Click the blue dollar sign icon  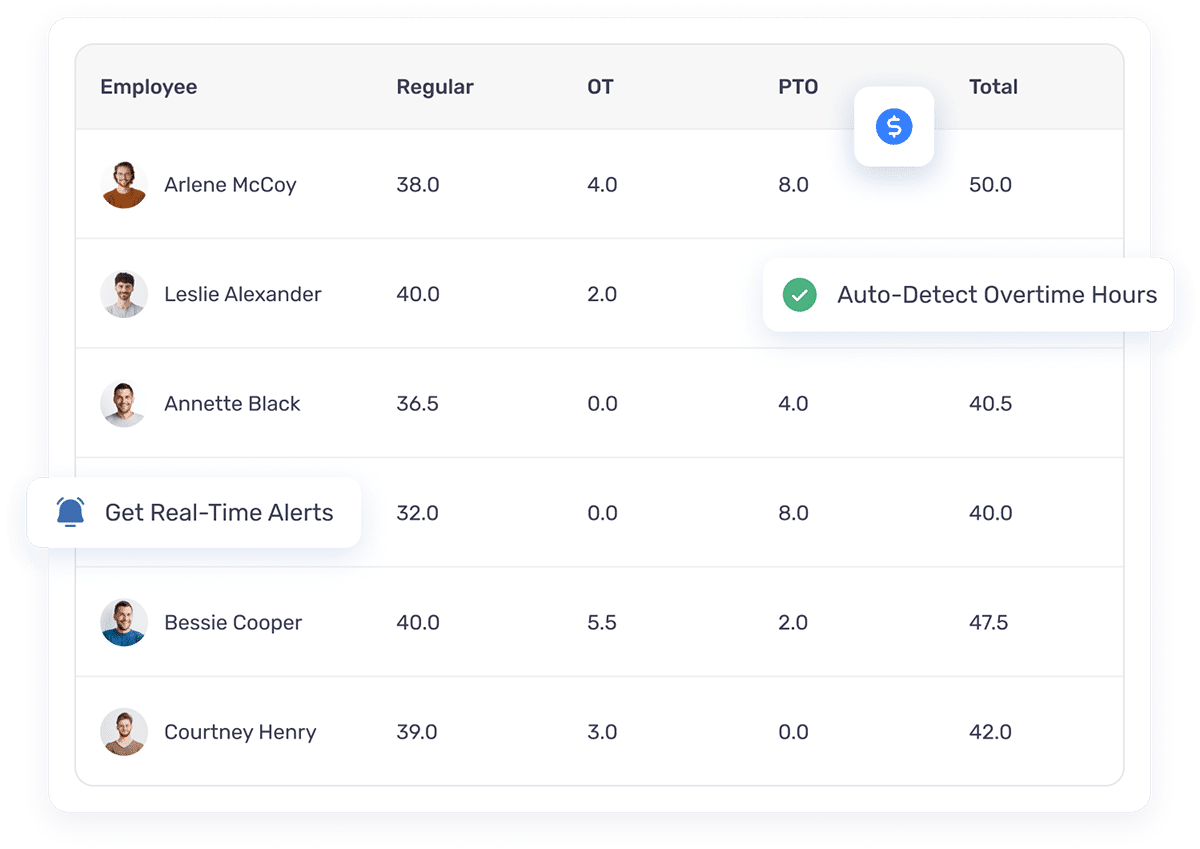[894, 126]
